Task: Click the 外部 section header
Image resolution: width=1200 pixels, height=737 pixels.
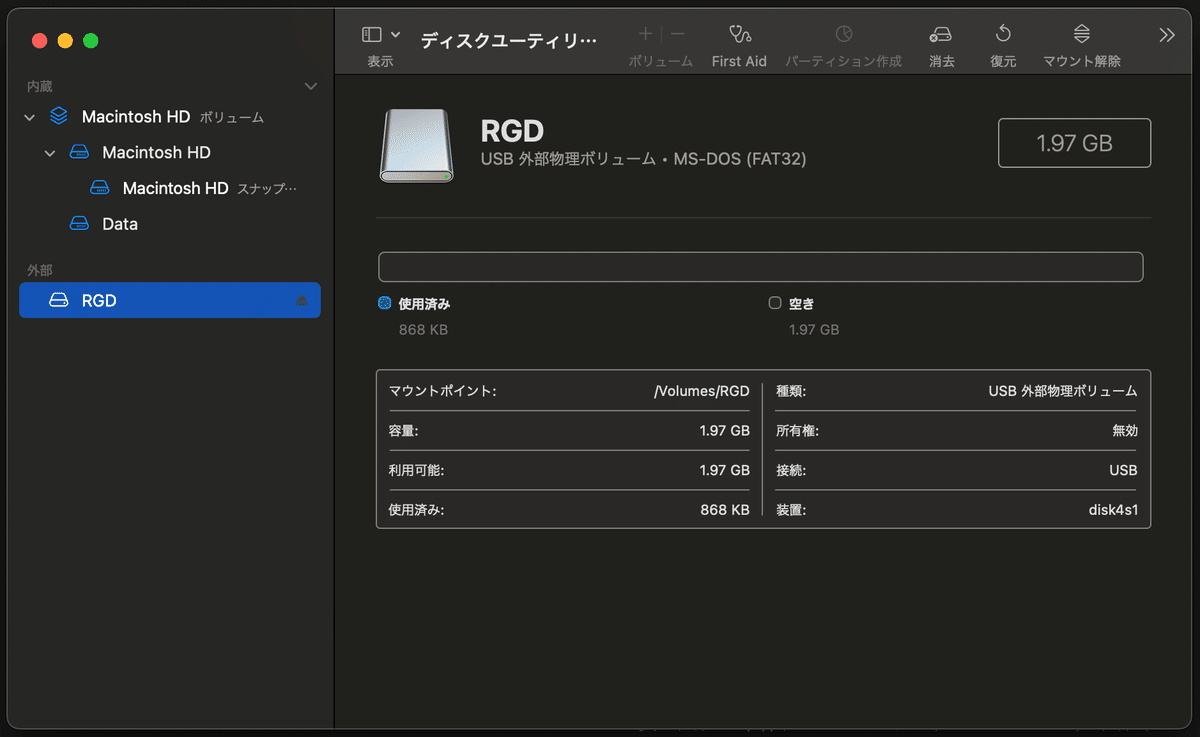Action: [x=40, y=271]
